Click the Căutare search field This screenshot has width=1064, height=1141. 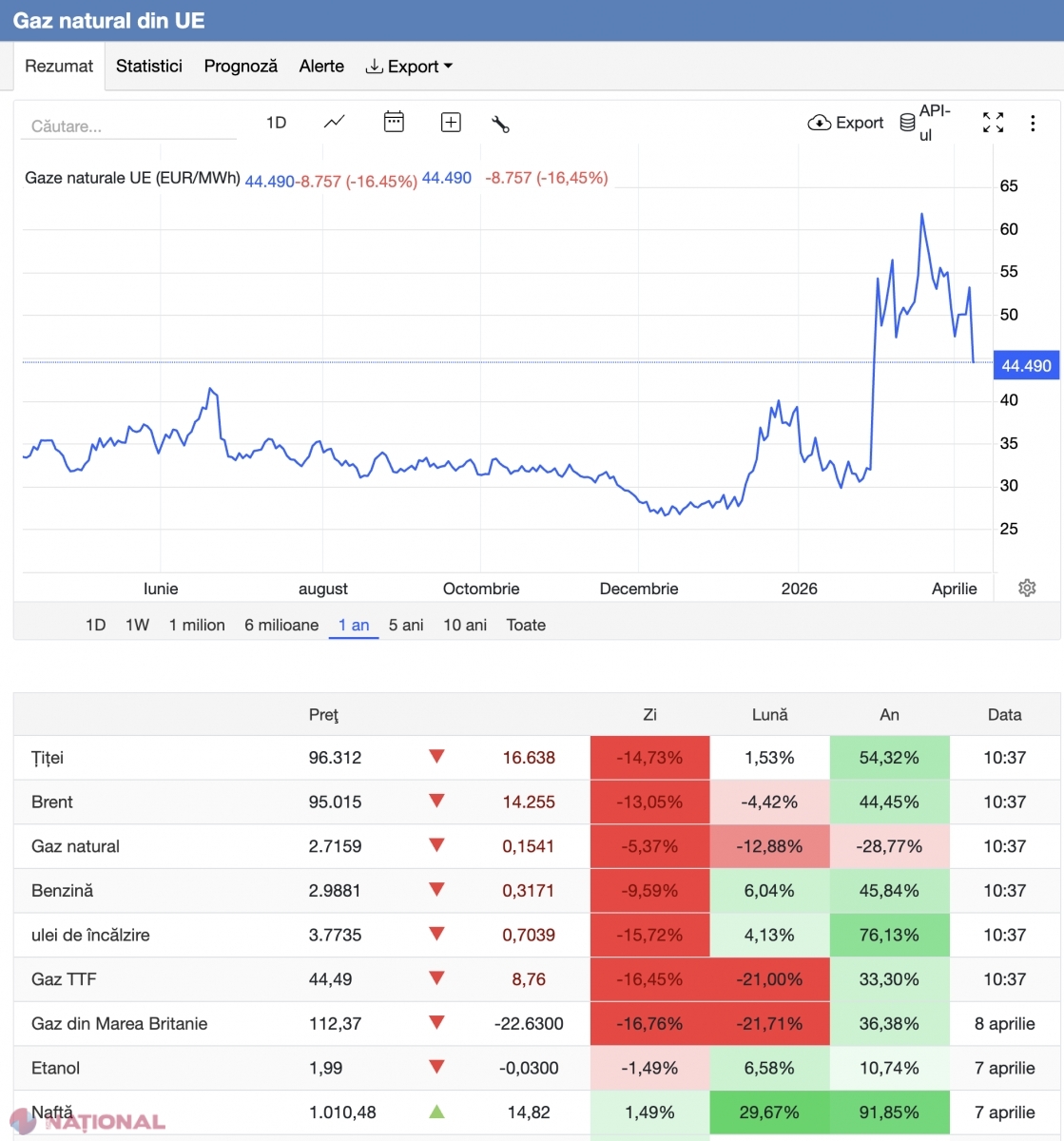pyautogui.click(x=128, y=126)
